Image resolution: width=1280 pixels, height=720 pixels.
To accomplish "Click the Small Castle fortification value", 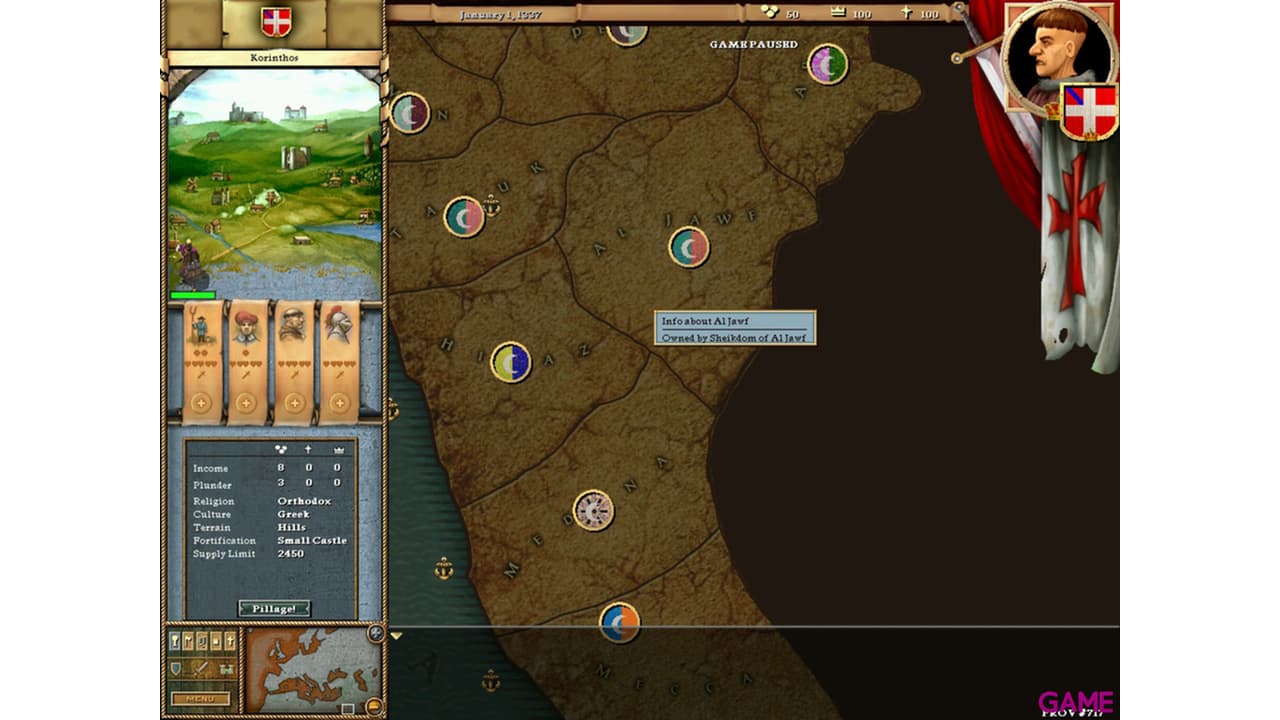I will pyautogui.click(x=312, y=540).
